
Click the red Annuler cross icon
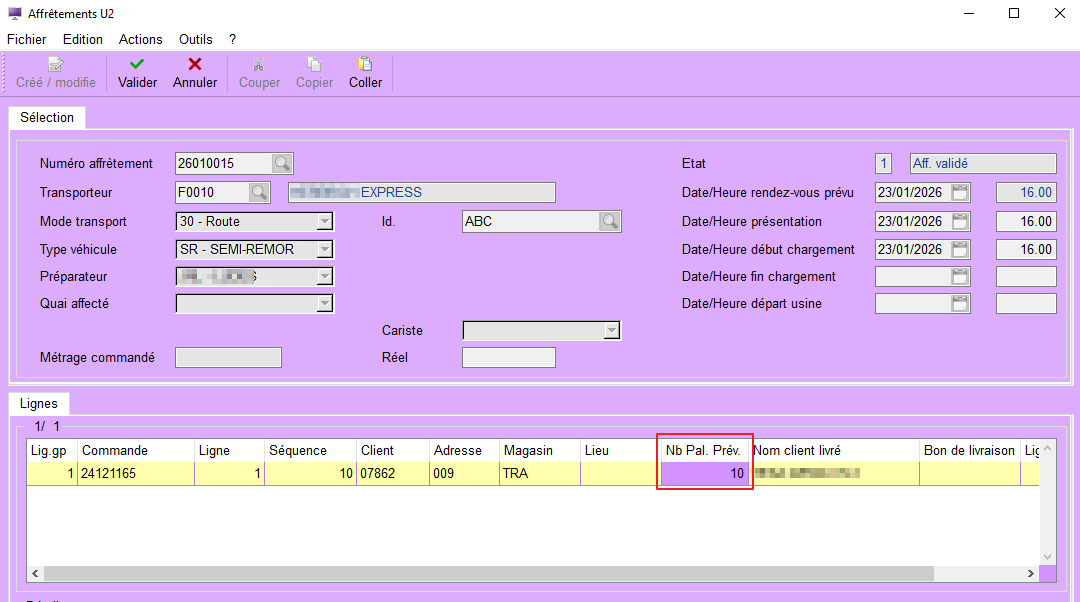[195, 64]
